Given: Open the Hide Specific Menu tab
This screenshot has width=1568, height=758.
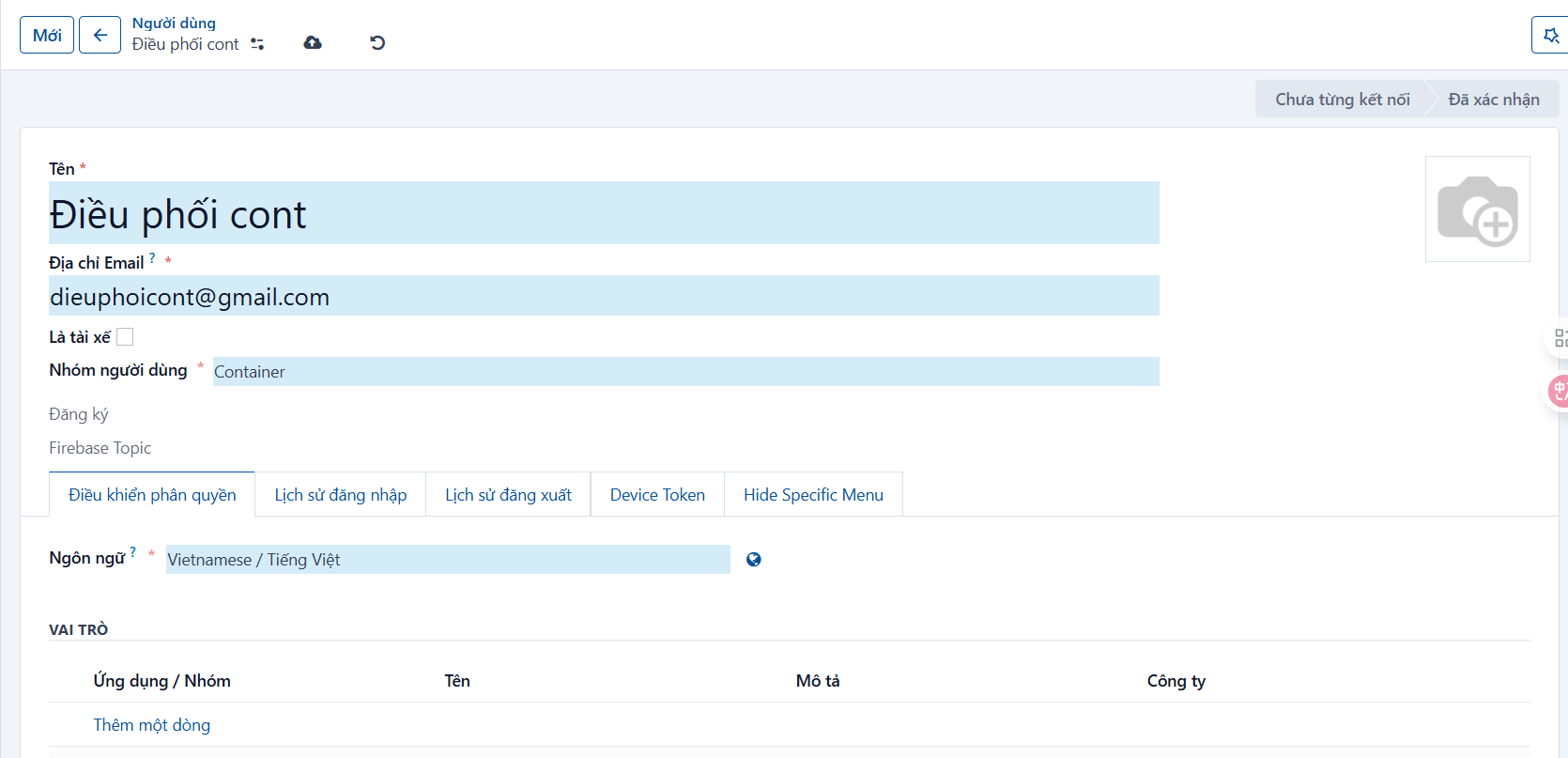Looking at the screenshot, I should 813,495.
